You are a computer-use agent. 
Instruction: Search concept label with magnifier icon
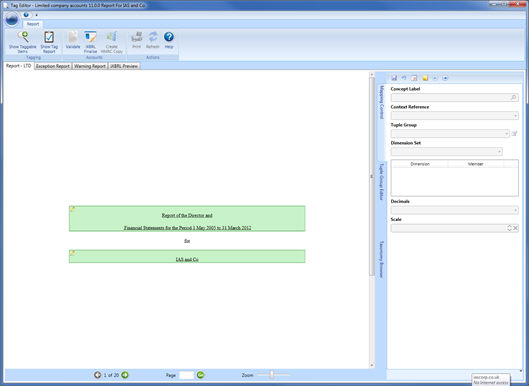click(513, 98)
